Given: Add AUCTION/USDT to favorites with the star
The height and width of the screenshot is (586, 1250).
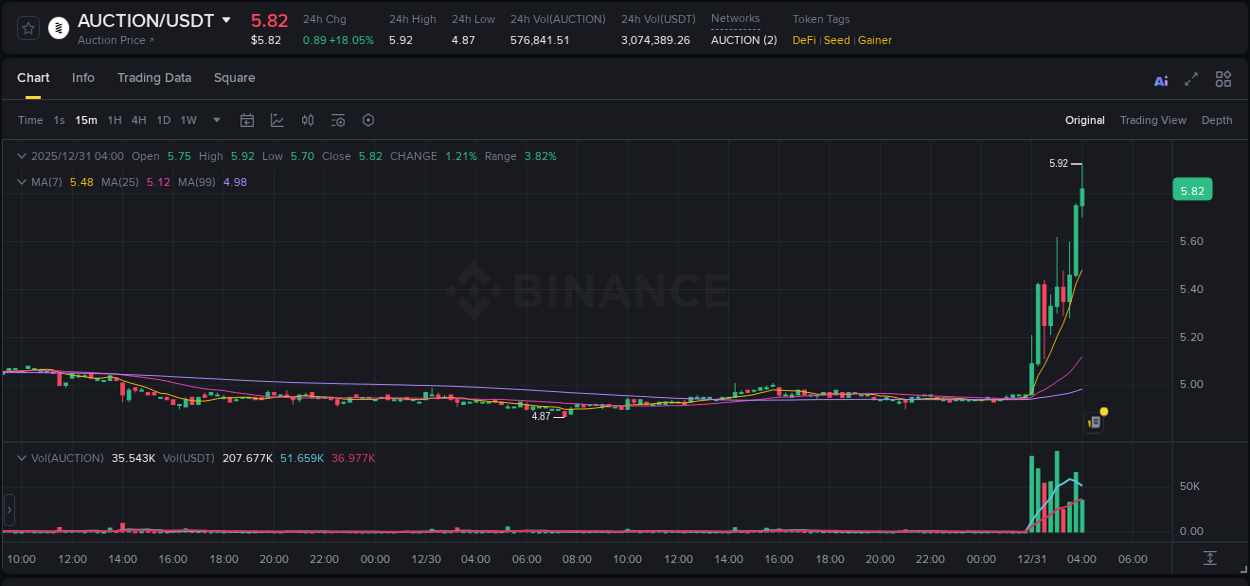Looking at the screenshot, I should click(29, 28).
